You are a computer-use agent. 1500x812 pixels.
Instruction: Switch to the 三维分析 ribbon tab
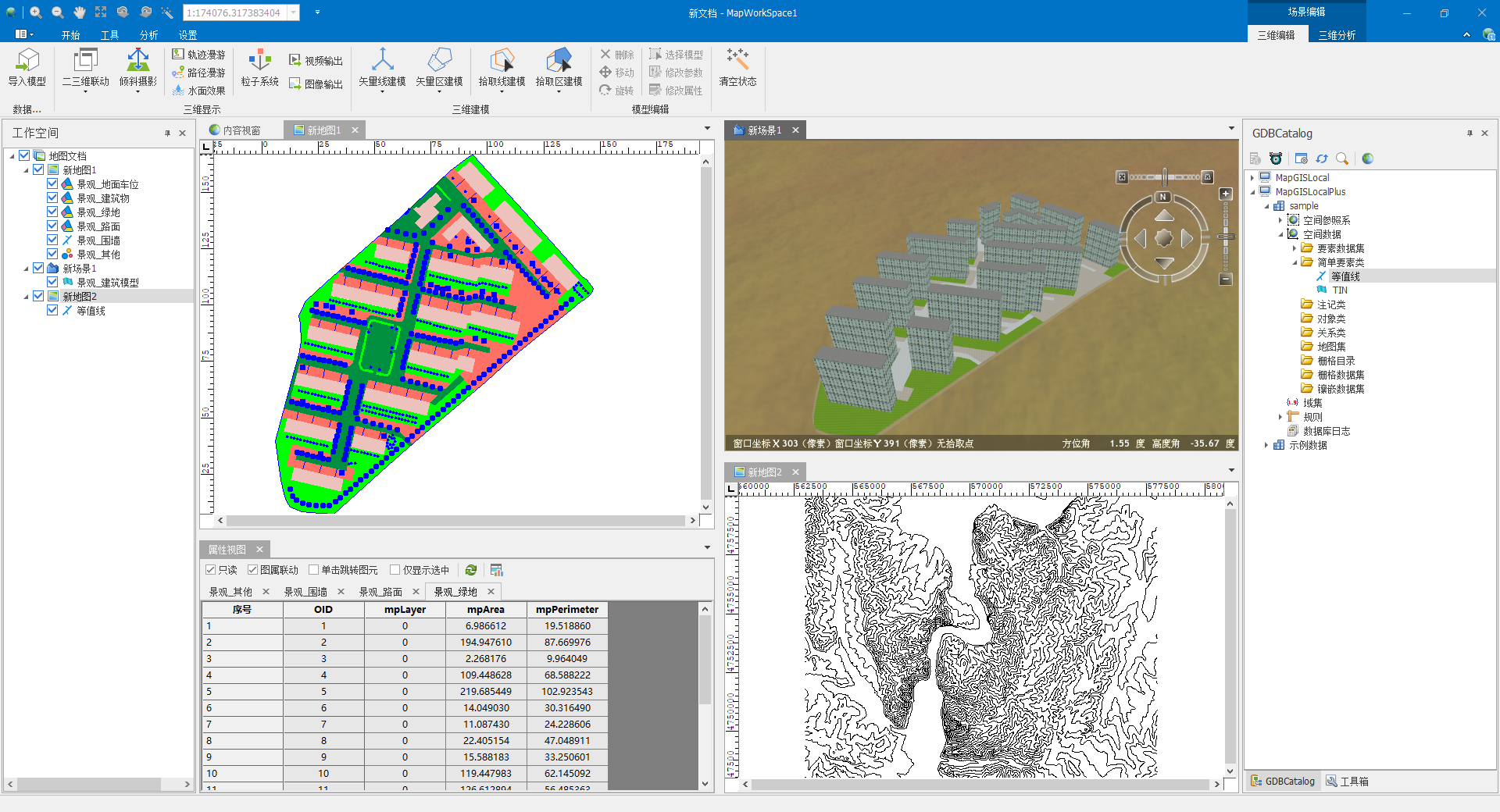pos(1337,35)
